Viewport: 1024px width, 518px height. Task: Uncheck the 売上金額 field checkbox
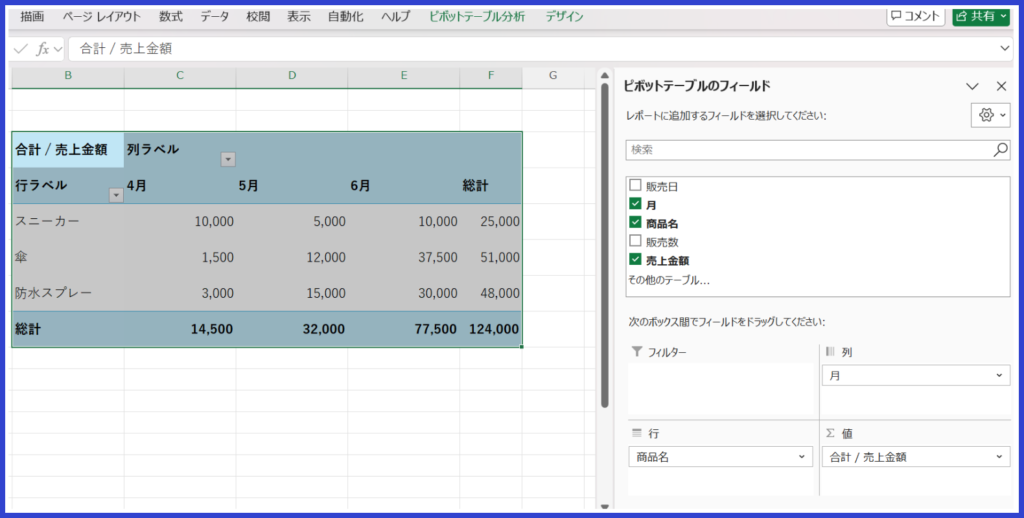[635, 260]
